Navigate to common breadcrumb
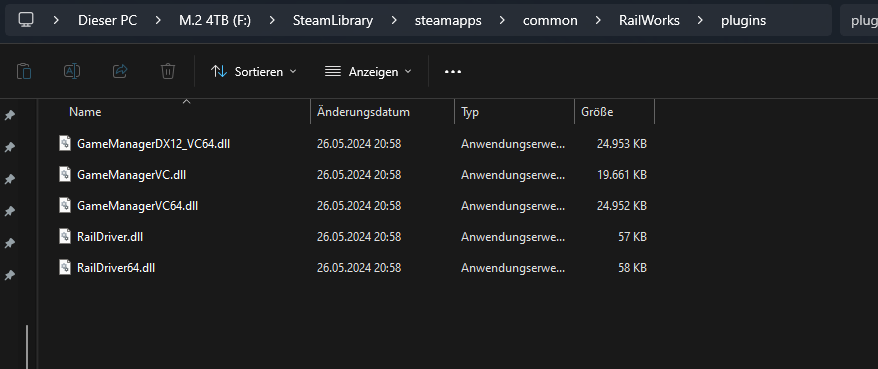Screen dimensions: 878x369 point(550,21)
